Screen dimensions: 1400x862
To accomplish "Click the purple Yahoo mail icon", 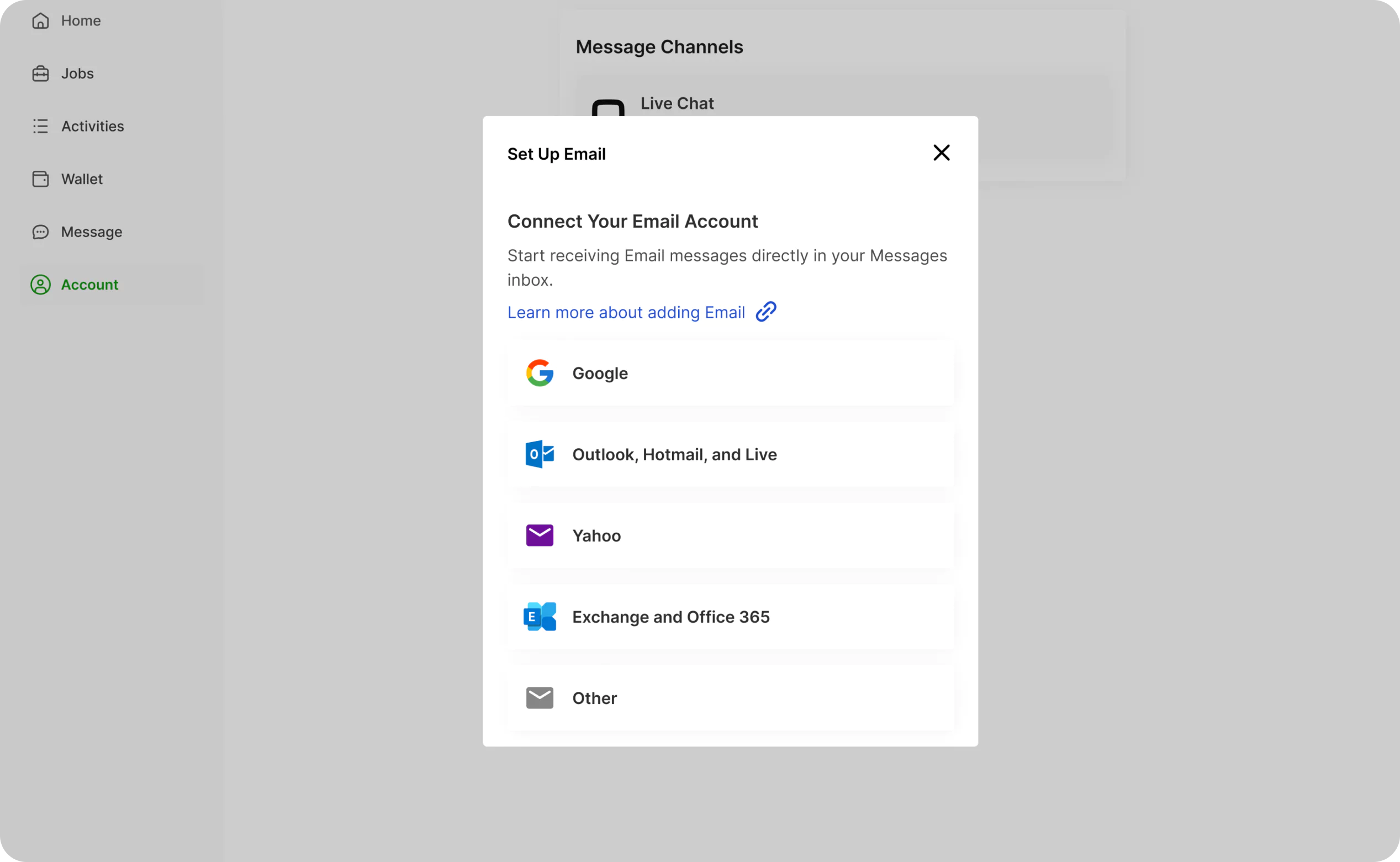I will pos(539,535).
